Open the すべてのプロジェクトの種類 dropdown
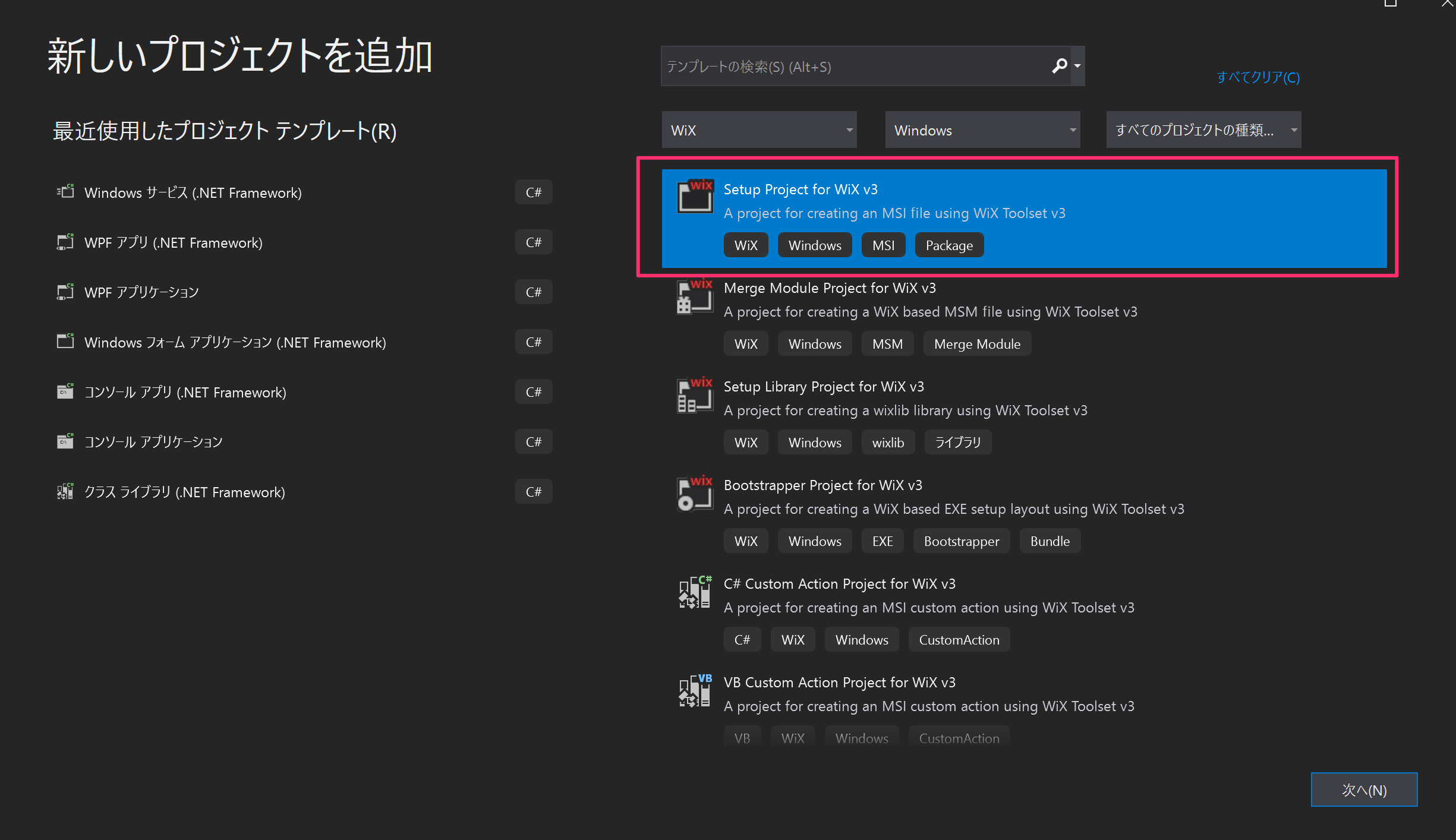1456x840 pixels. pyautogui.click(x=1202, y=130)
